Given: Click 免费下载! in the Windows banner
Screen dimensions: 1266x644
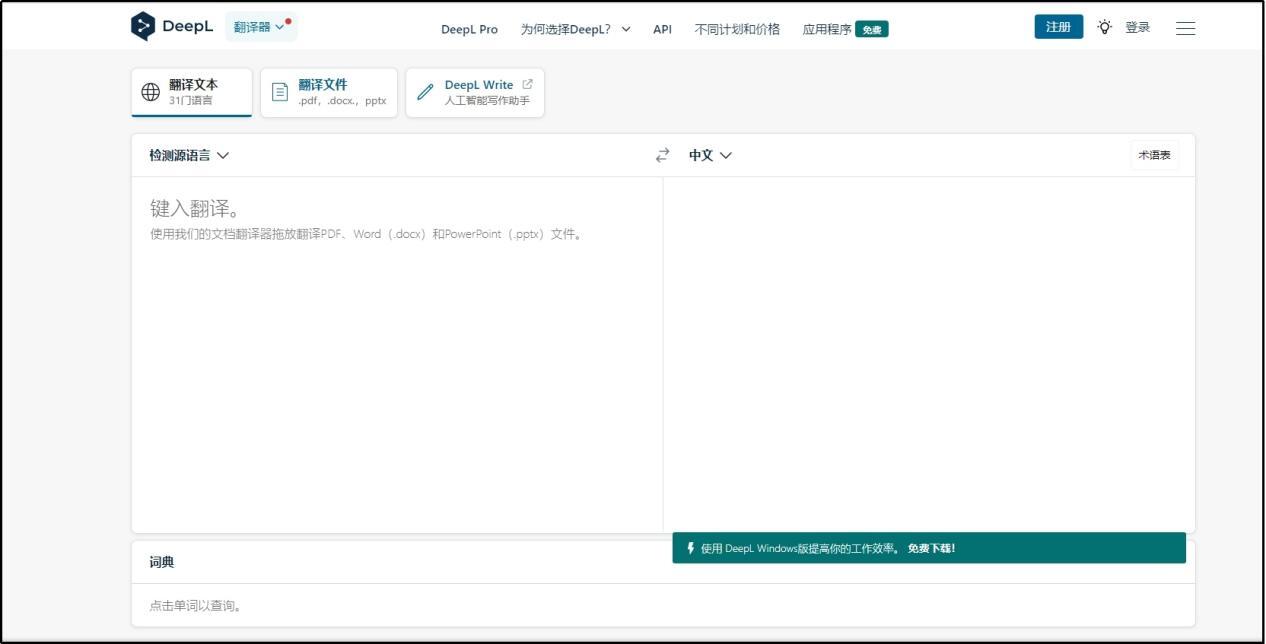Looking at the screenshot, I should coord(931,548).
